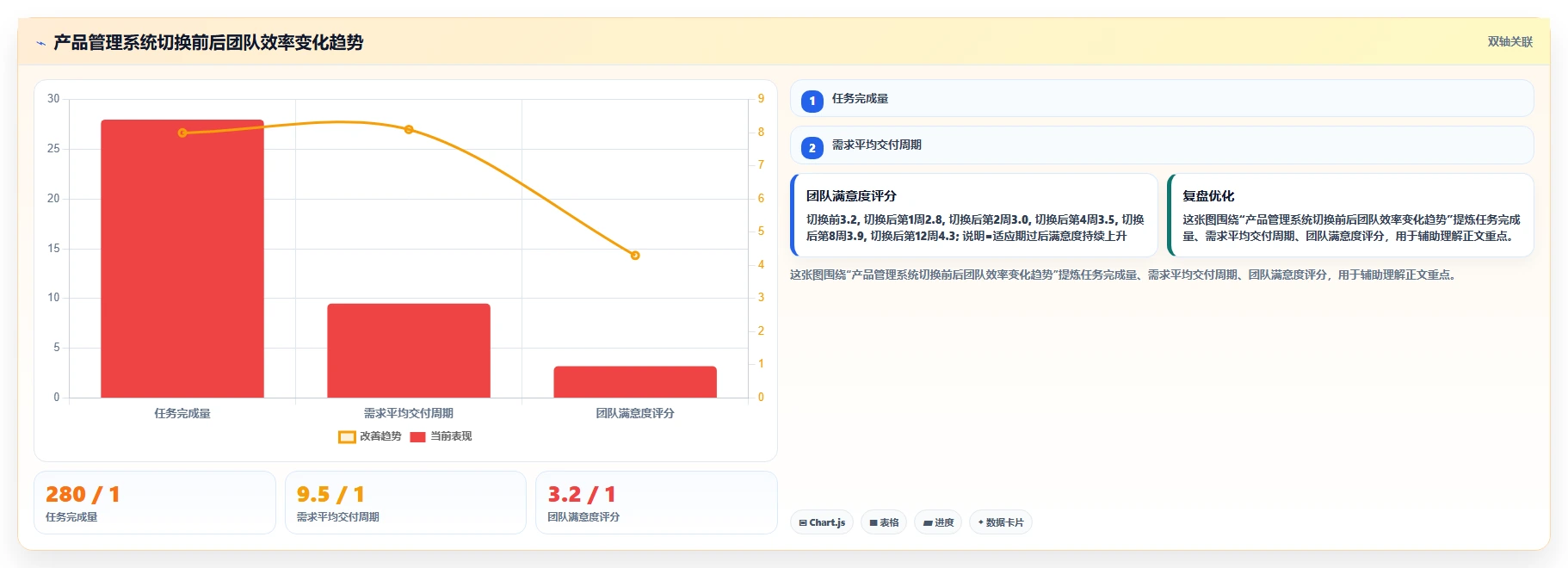Toggle the 当前表现 legend swatch

tap(417, 437)
